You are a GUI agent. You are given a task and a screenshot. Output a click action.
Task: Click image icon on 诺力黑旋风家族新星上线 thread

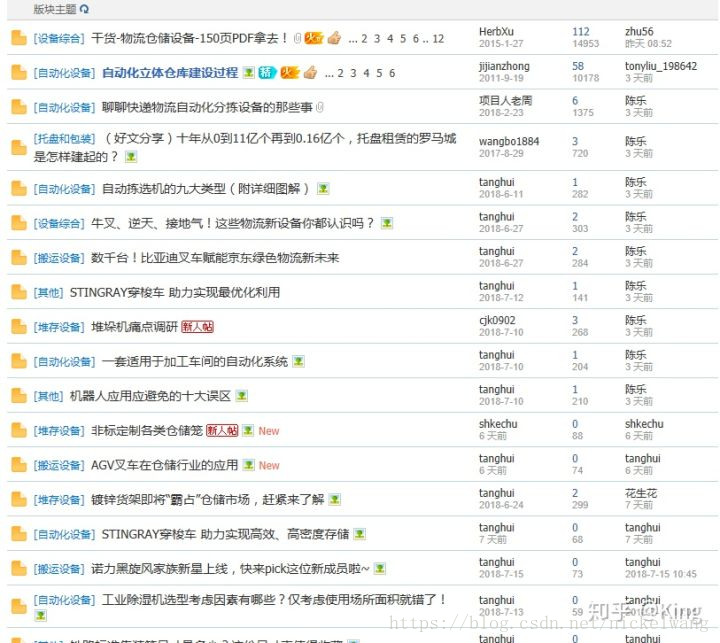(380, 569)
